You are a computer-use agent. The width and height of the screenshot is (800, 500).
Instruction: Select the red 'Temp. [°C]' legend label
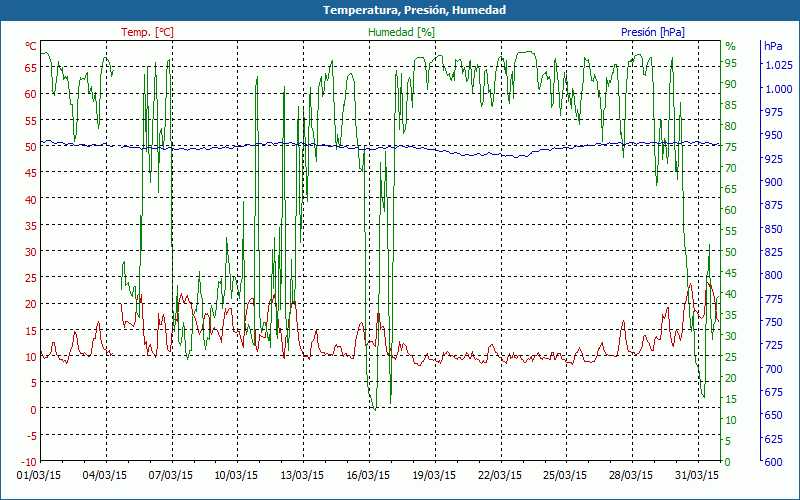(147, 32)
